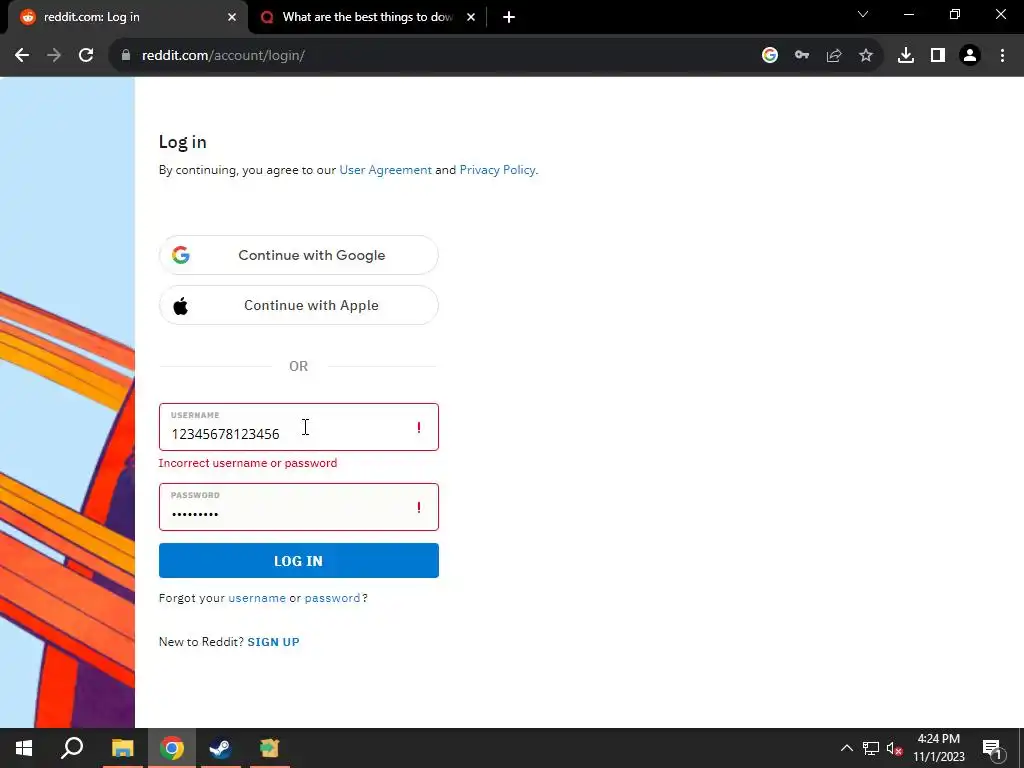Open the Privacy Policy link
1024x768 pixels.
498,170
